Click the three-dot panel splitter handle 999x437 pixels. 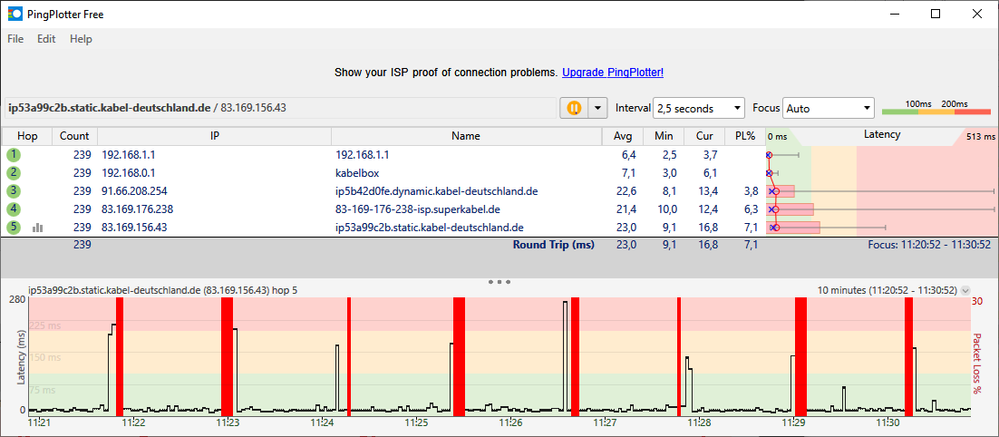pyautogui.click(x=499, y=282)
